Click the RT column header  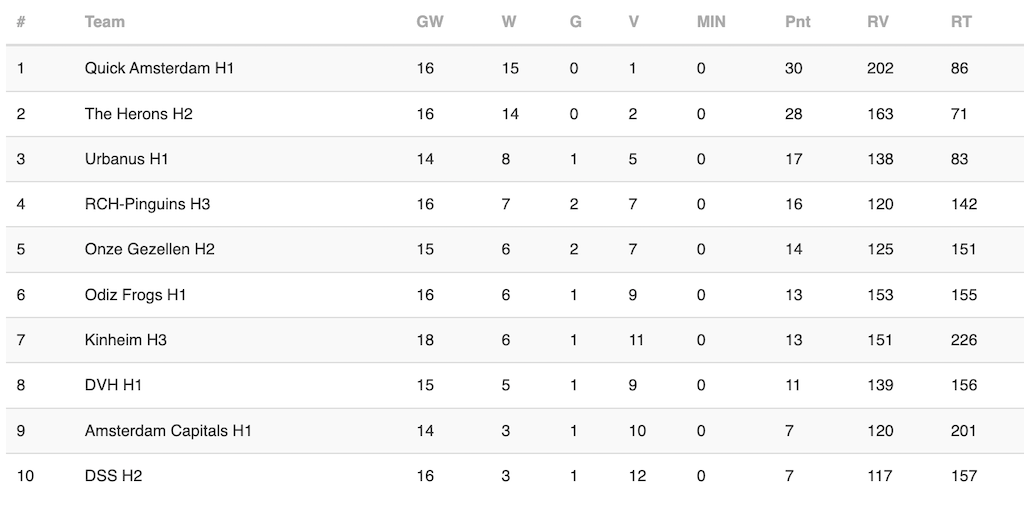pyautogui.click(x=961, y=22)
